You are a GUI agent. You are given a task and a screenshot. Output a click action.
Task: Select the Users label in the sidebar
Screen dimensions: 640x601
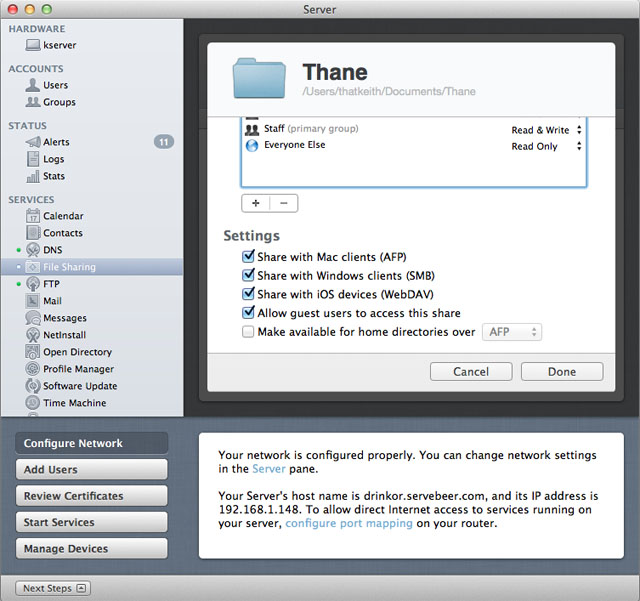coord(56,85)
